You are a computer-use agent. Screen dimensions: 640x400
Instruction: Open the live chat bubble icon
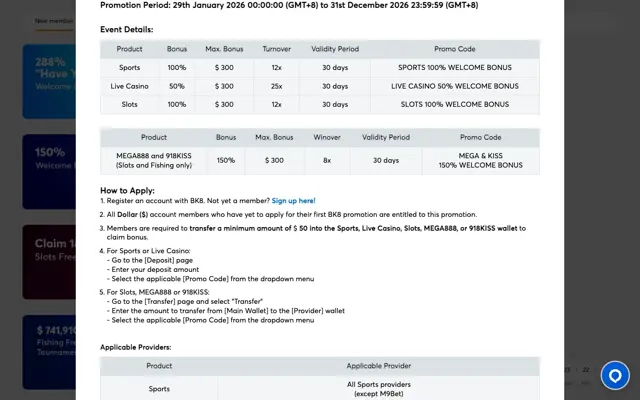click(x=615, y=375)
